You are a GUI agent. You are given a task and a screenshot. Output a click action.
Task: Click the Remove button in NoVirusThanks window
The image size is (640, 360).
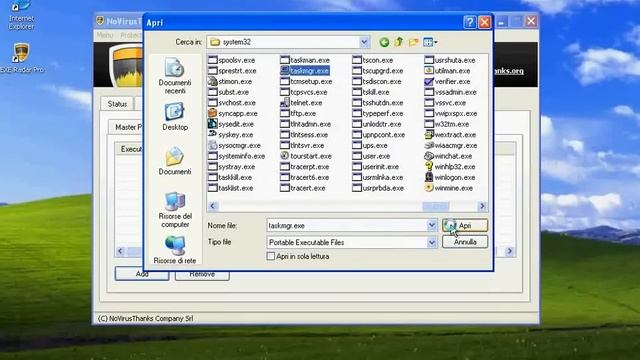(x=202, y=274)
